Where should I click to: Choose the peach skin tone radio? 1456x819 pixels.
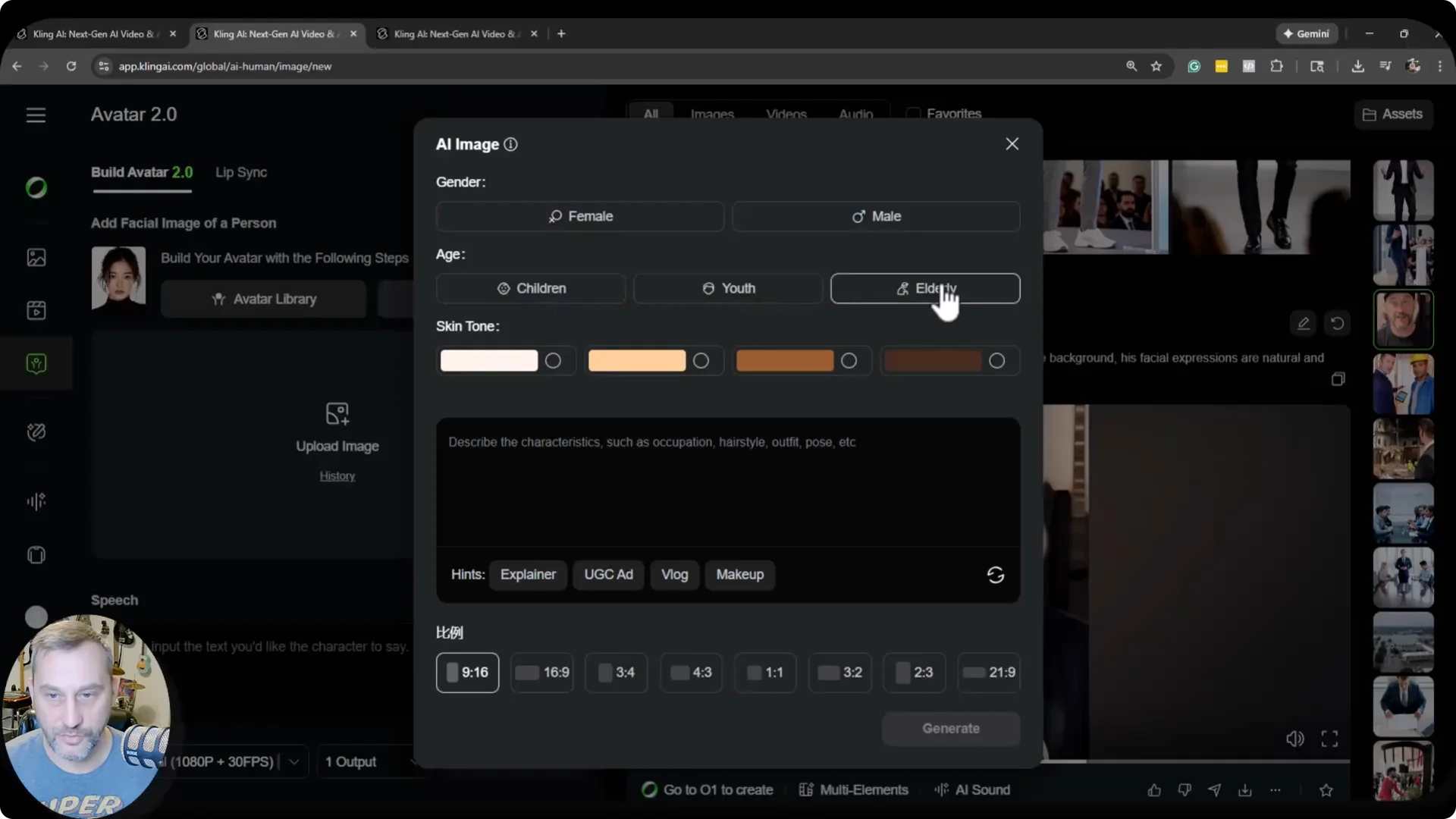pyautogui.click(x=701, y=361)
